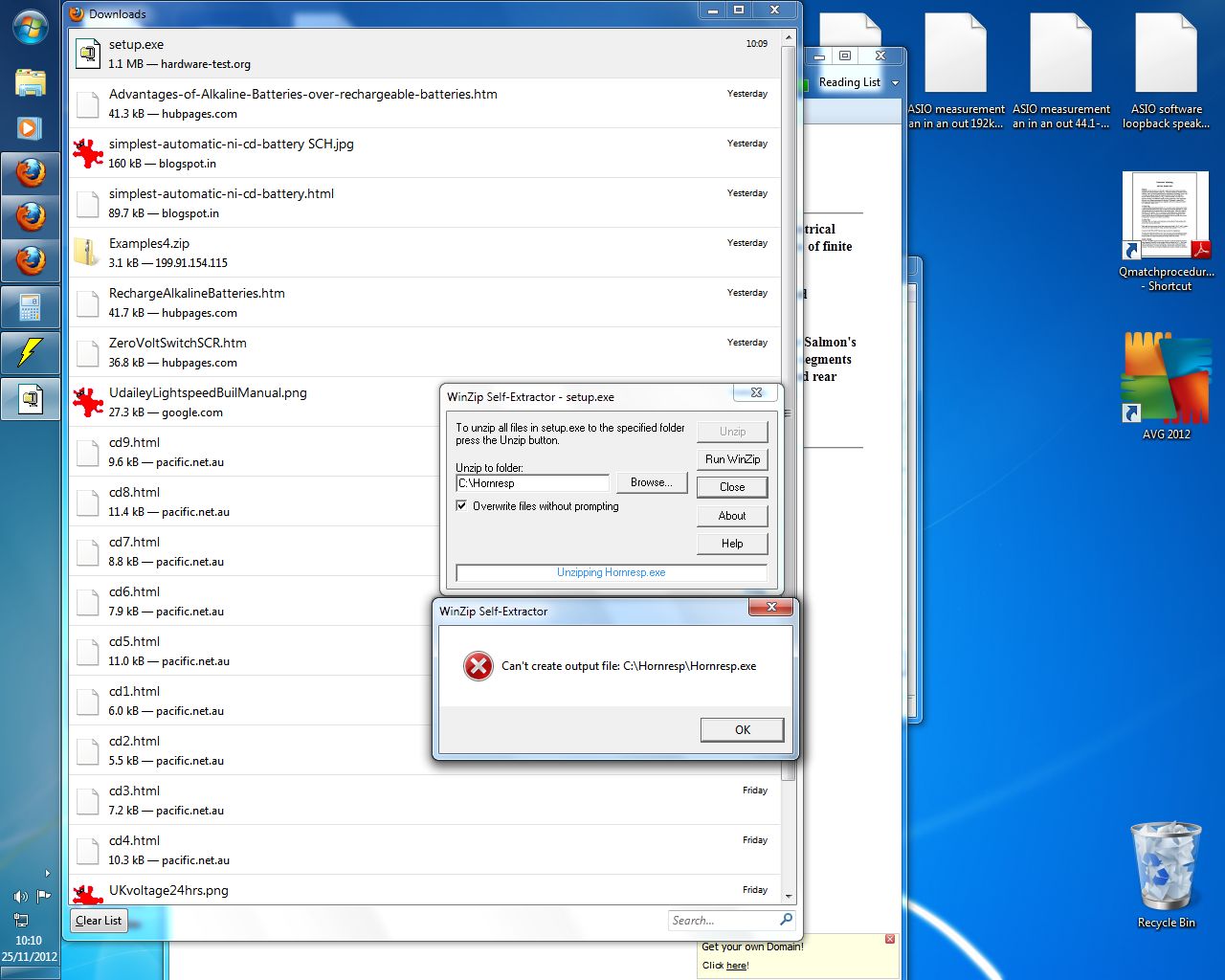Screen dimensions: 1225x980
Task: Select simplest-automatic-ni-cd-battery.html entry
Action: [425, 203]
